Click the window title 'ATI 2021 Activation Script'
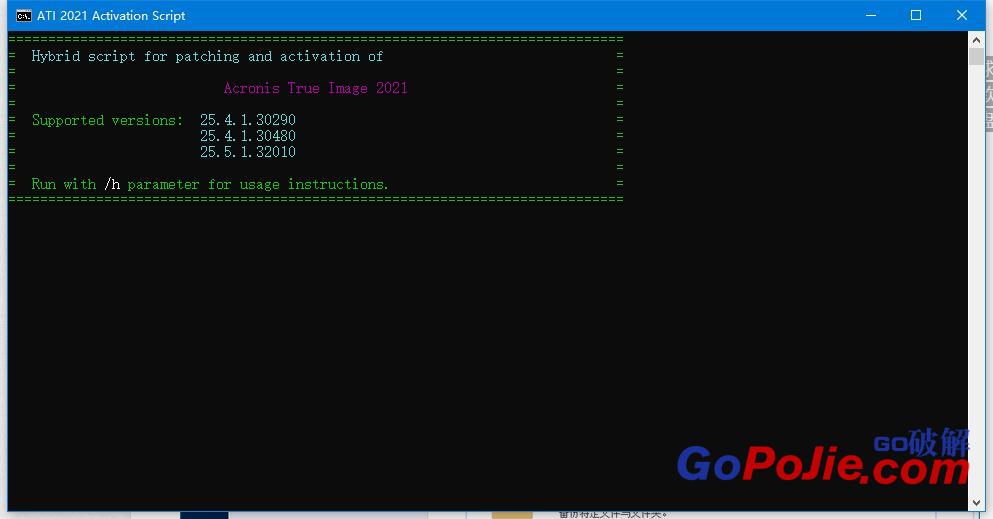 pyautogui.click(x=111, y=16)
